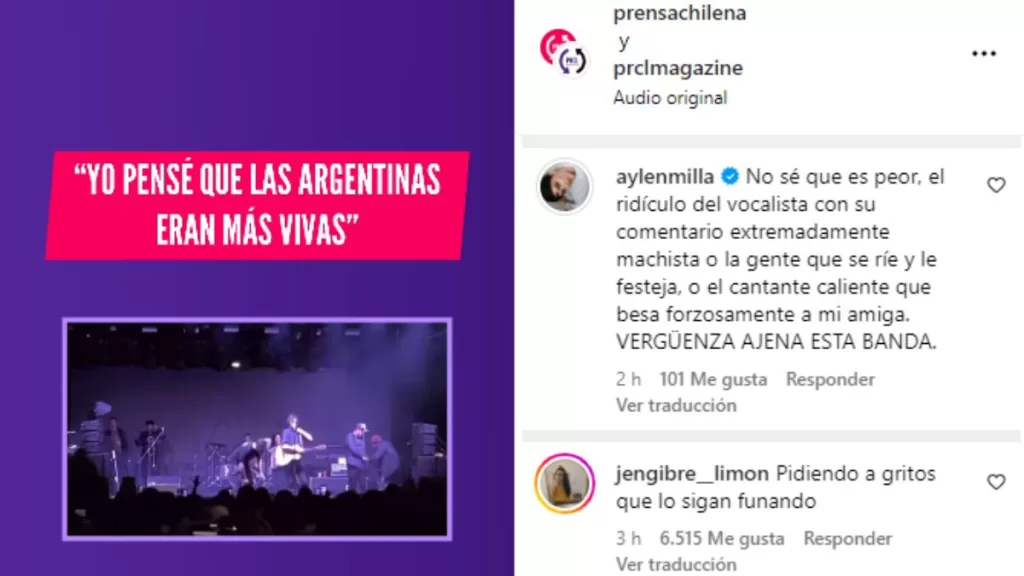Open the Audio original link
This screenshot has width=1024, height=576.
pos(670,98)
